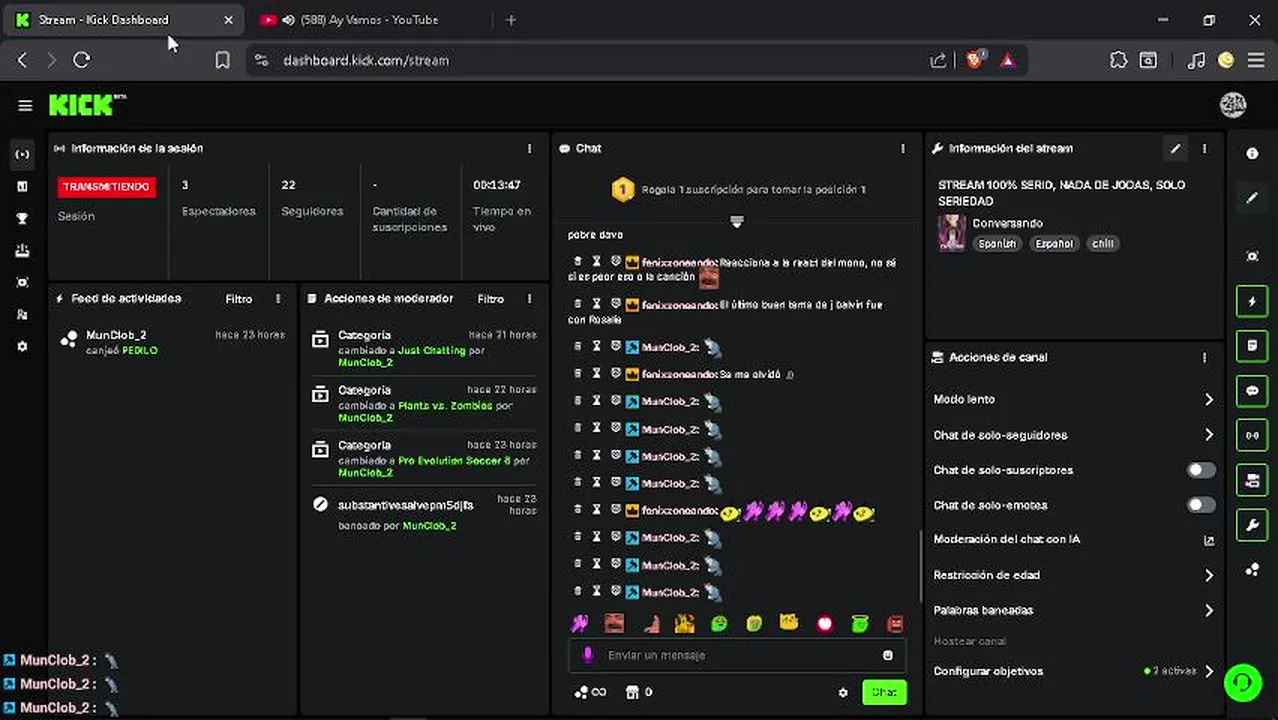This screenshot has width=1278, height=720.
Task: Open the settings gear in left sidebar
Action: pos(22,346)
